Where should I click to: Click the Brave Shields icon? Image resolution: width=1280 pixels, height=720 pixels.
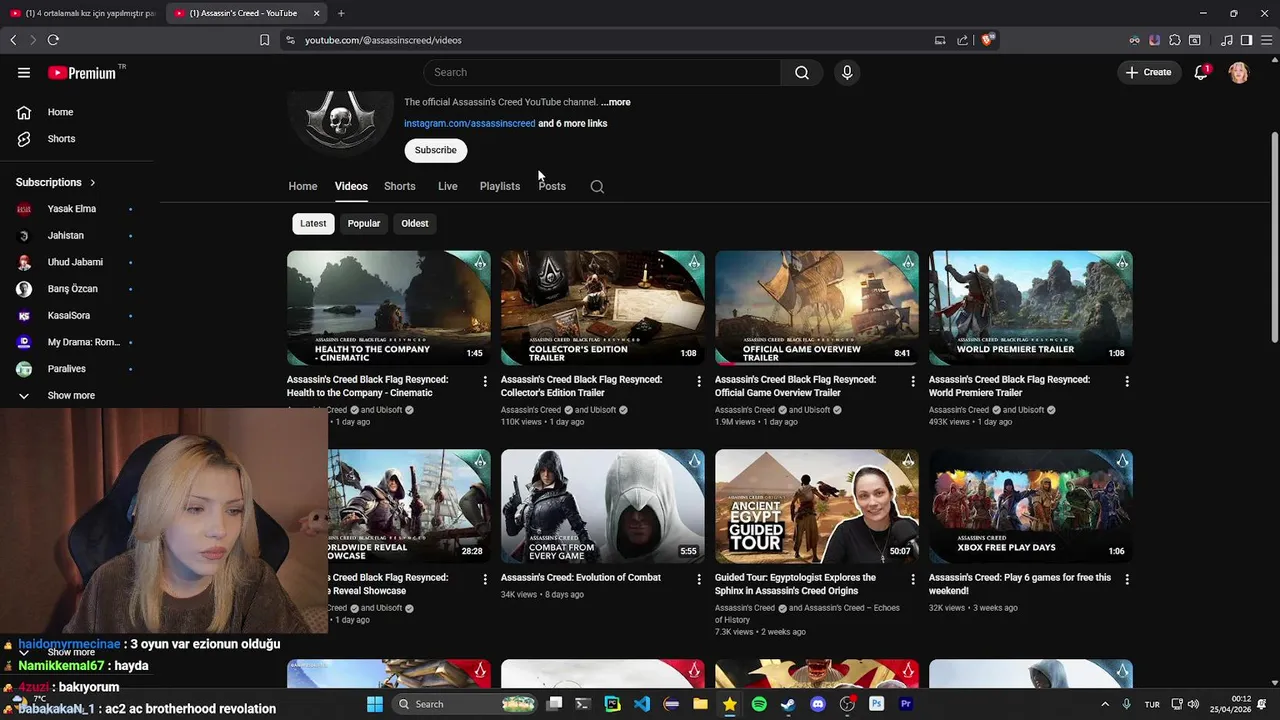click(987, 40)
